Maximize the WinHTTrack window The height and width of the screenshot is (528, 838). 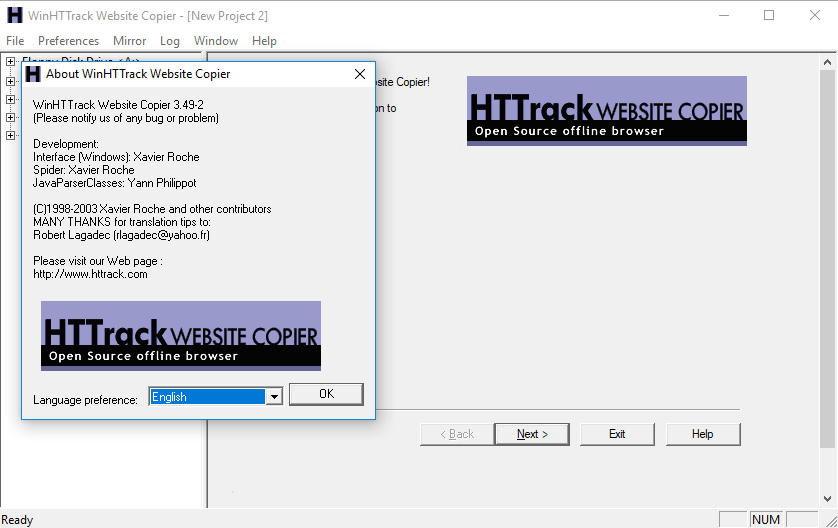(769, 15)
